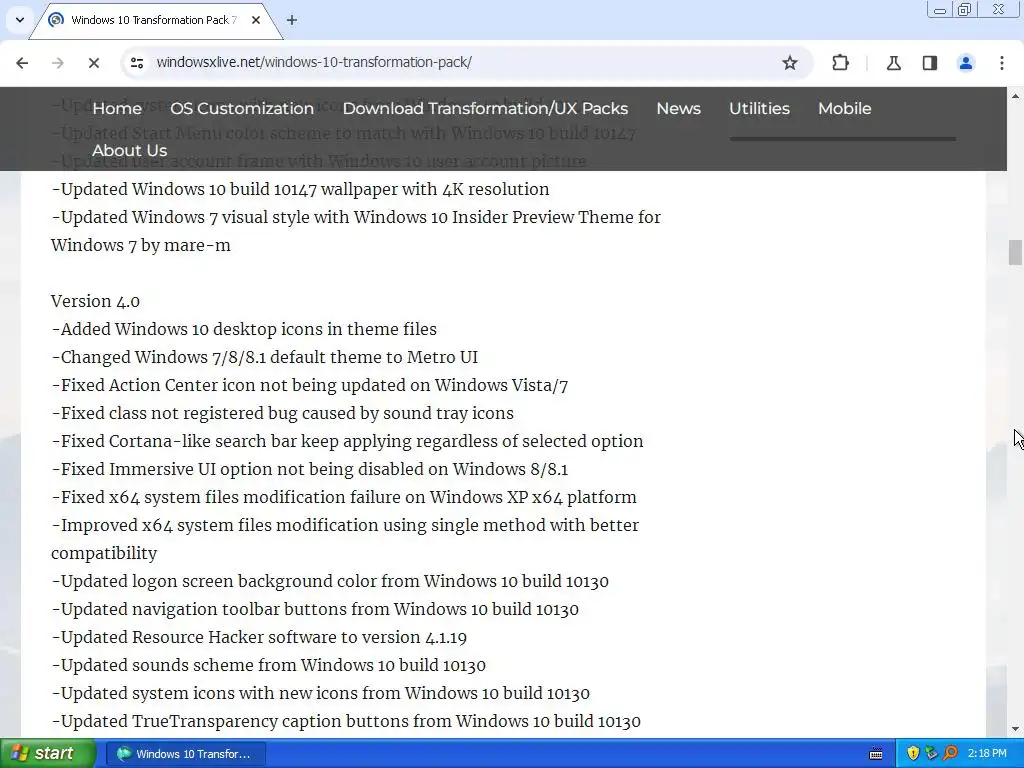Click '-Updated Resource Hacker software to version 4.1.19'
1024x768 pixels.
tap(259, 637)
